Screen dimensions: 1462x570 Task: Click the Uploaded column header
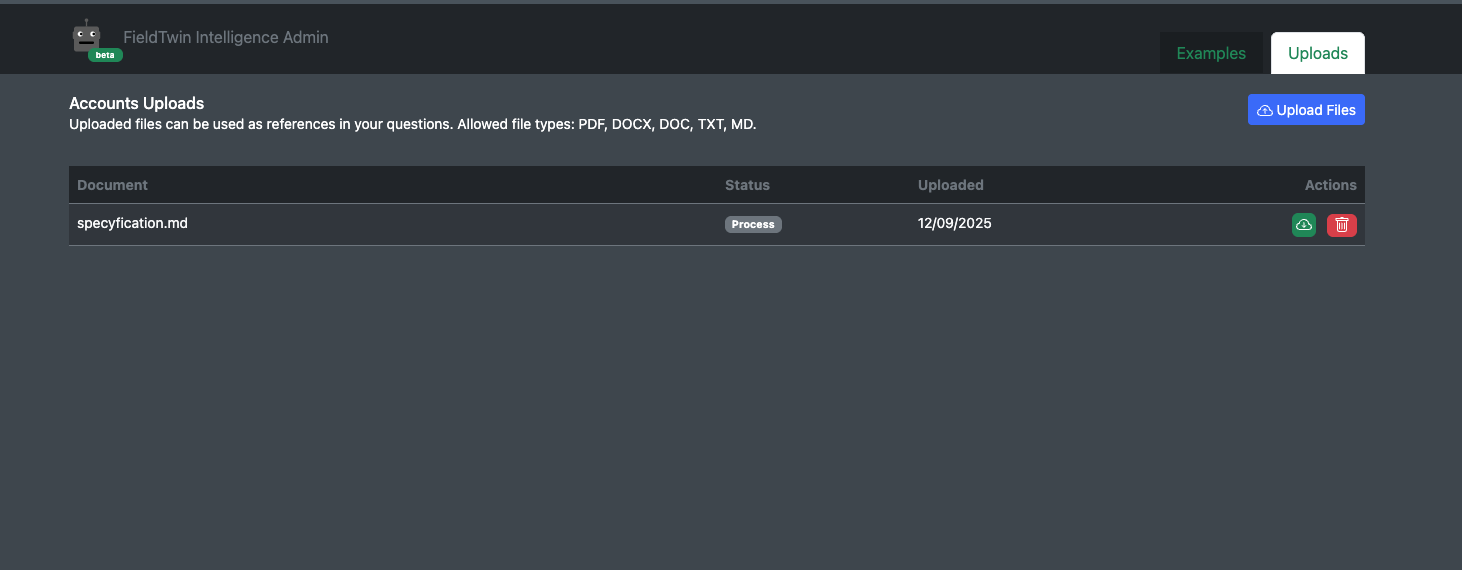tap(950, 185)
